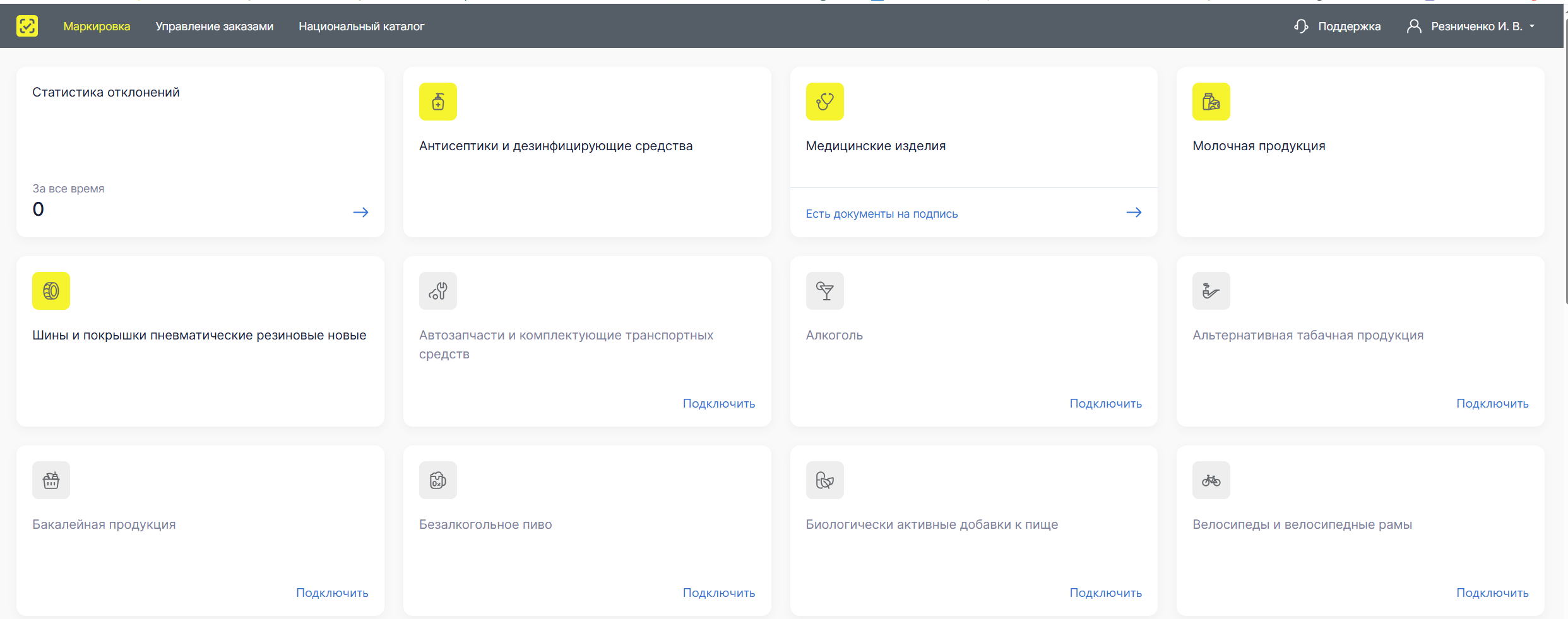Click the cocktail glass Алкоголь icon
The image size is (1568, 619).
[x=825, y=291]
